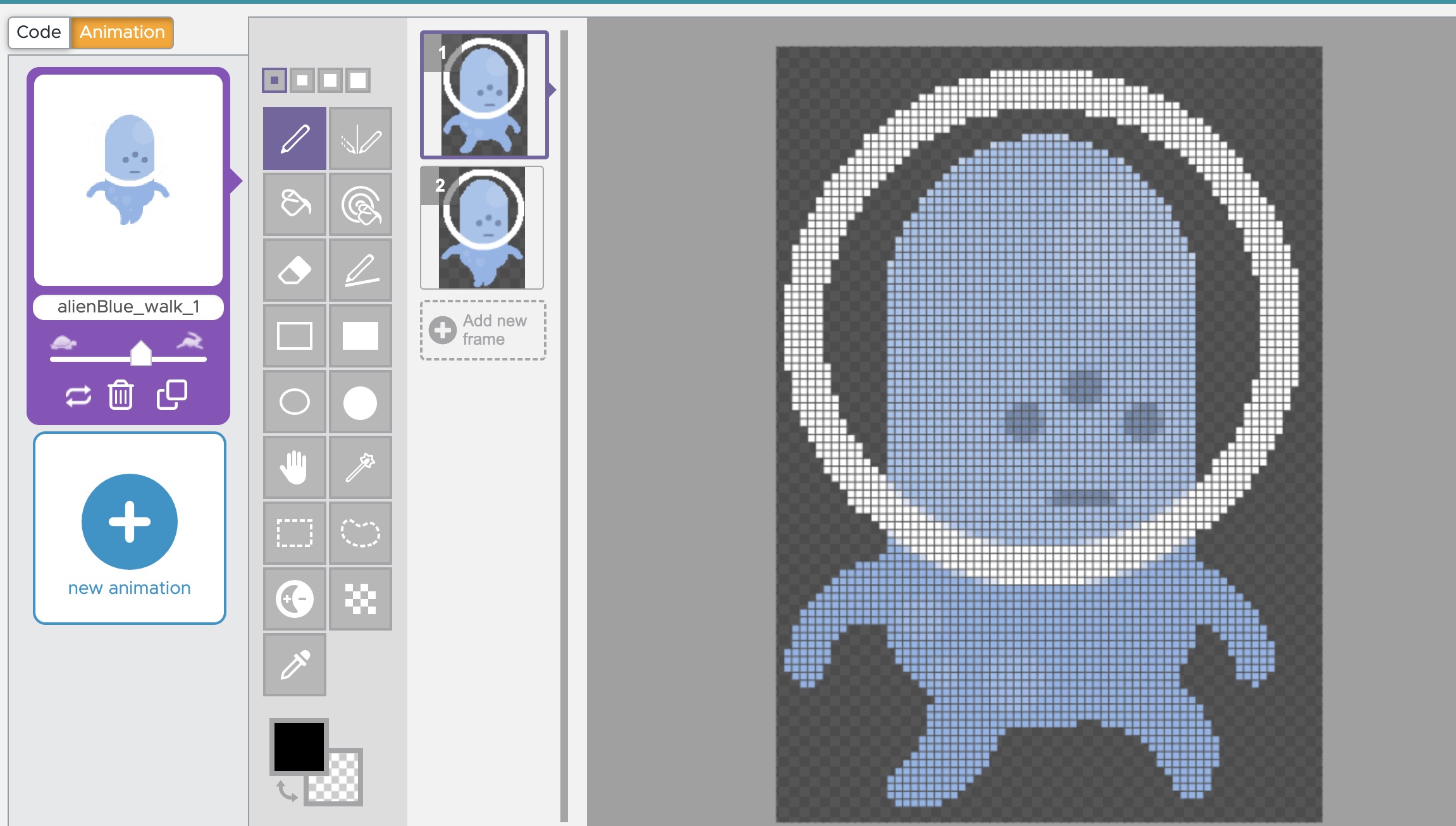Select the filled circle tool

coord(361,402)
